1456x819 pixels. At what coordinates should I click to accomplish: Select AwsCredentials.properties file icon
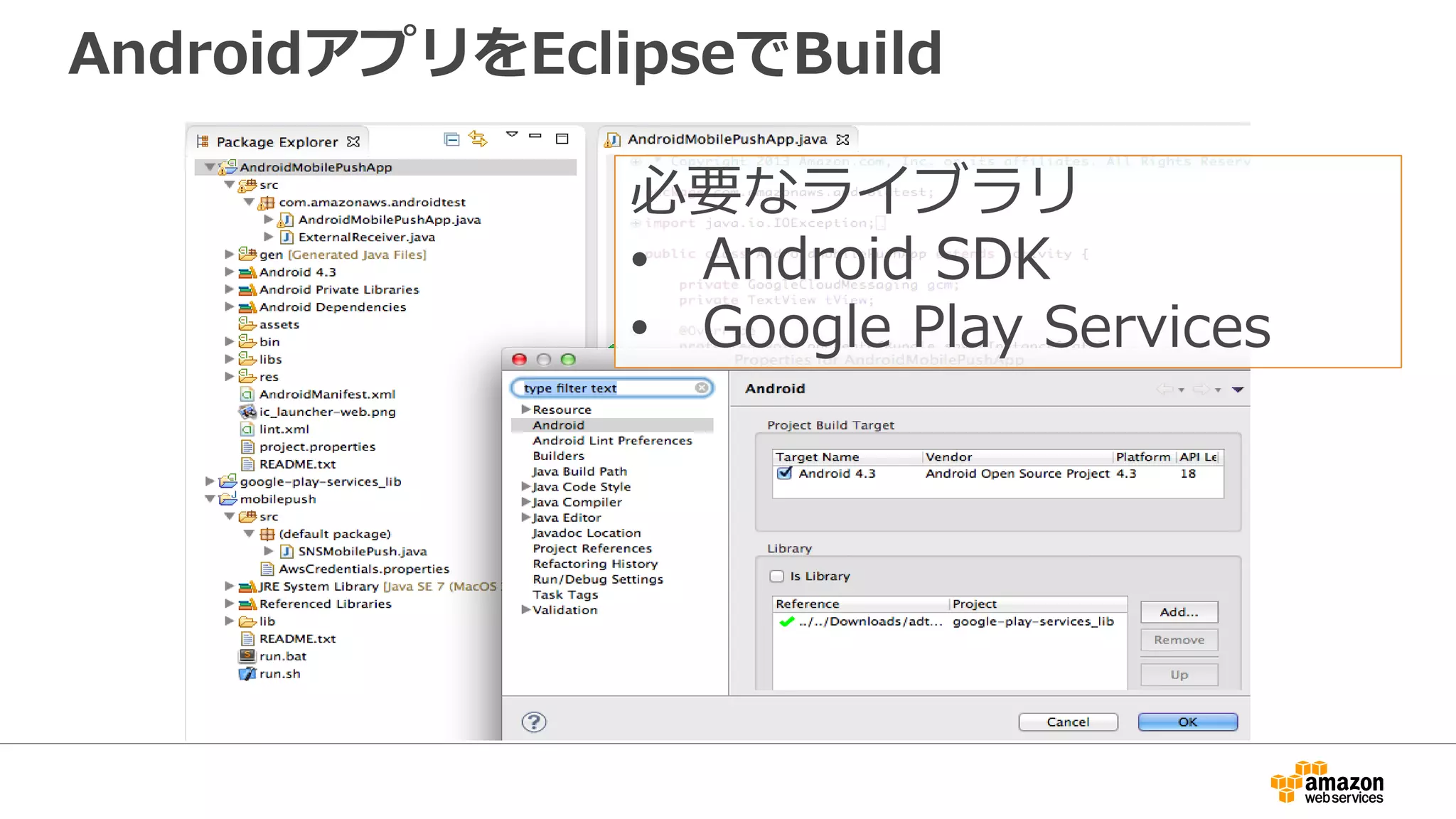point(267,569)
